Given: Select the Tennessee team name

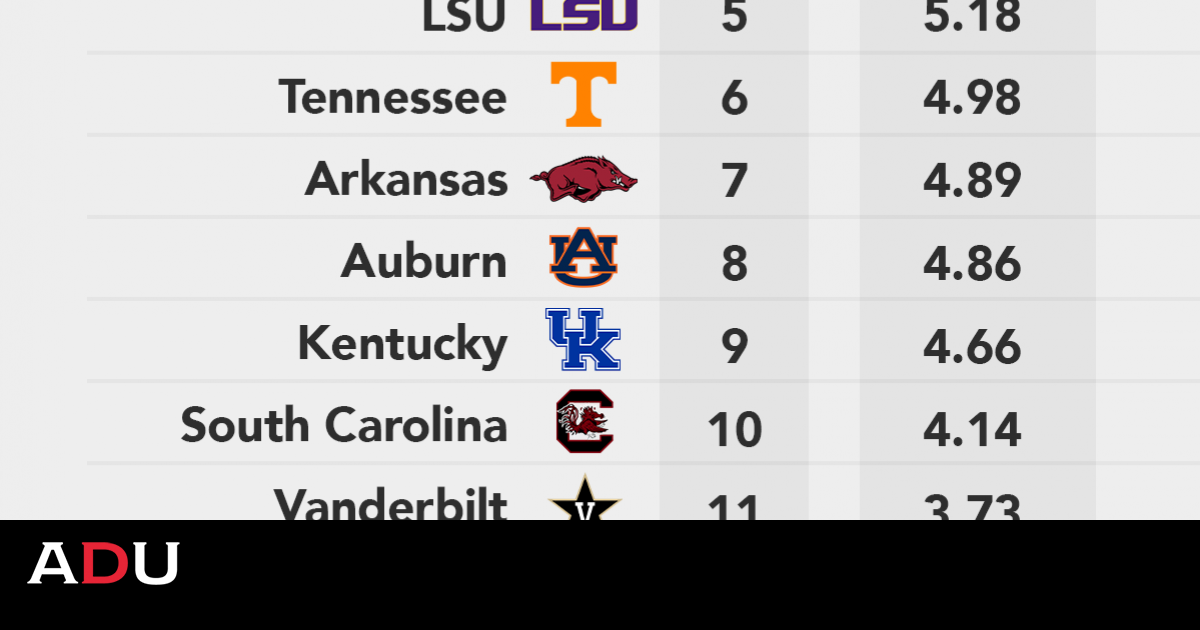Looking at the screenshot, I should coord(393,97).
